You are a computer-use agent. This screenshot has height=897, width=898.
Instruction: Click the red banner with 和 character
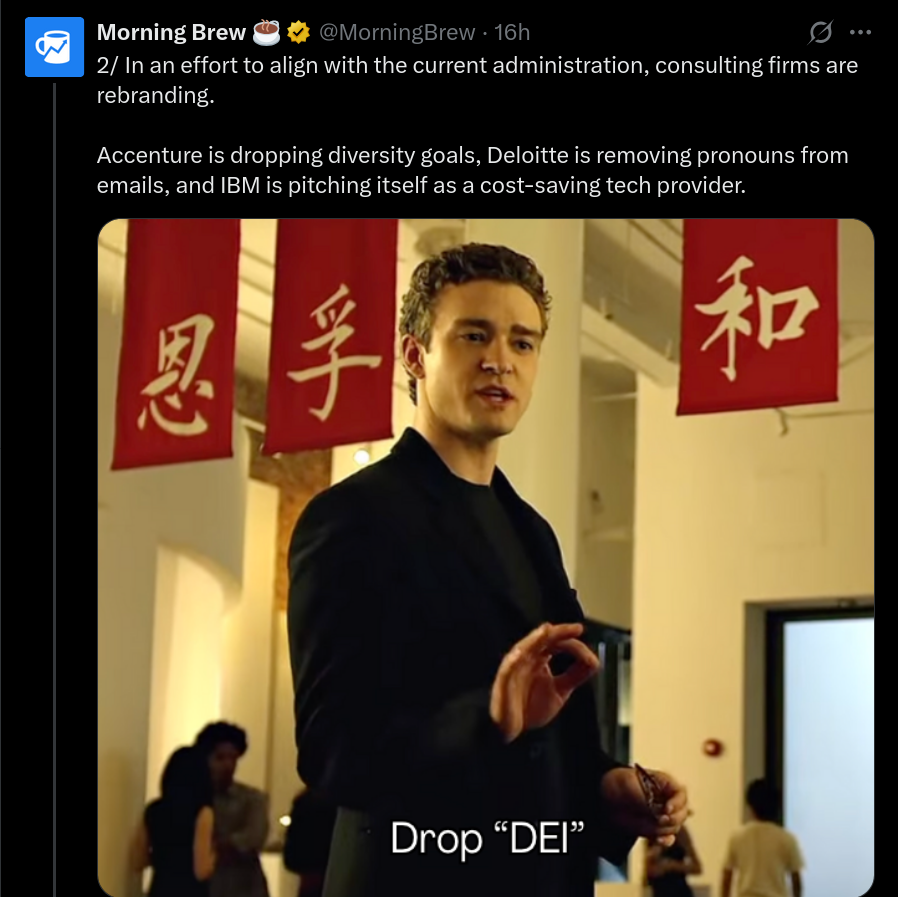click(758, 316)
